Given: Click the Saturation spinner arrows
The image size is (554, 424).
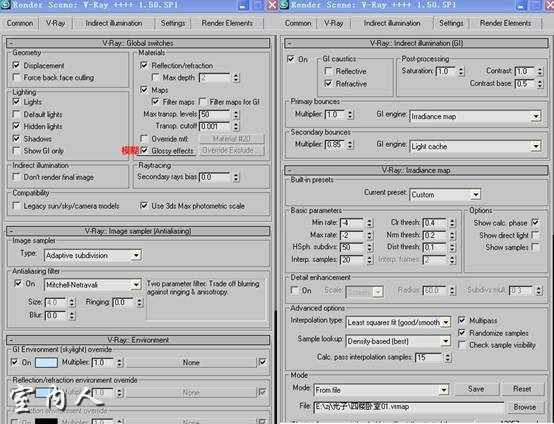Looking at the screenshot, I should tap(461, 71).
